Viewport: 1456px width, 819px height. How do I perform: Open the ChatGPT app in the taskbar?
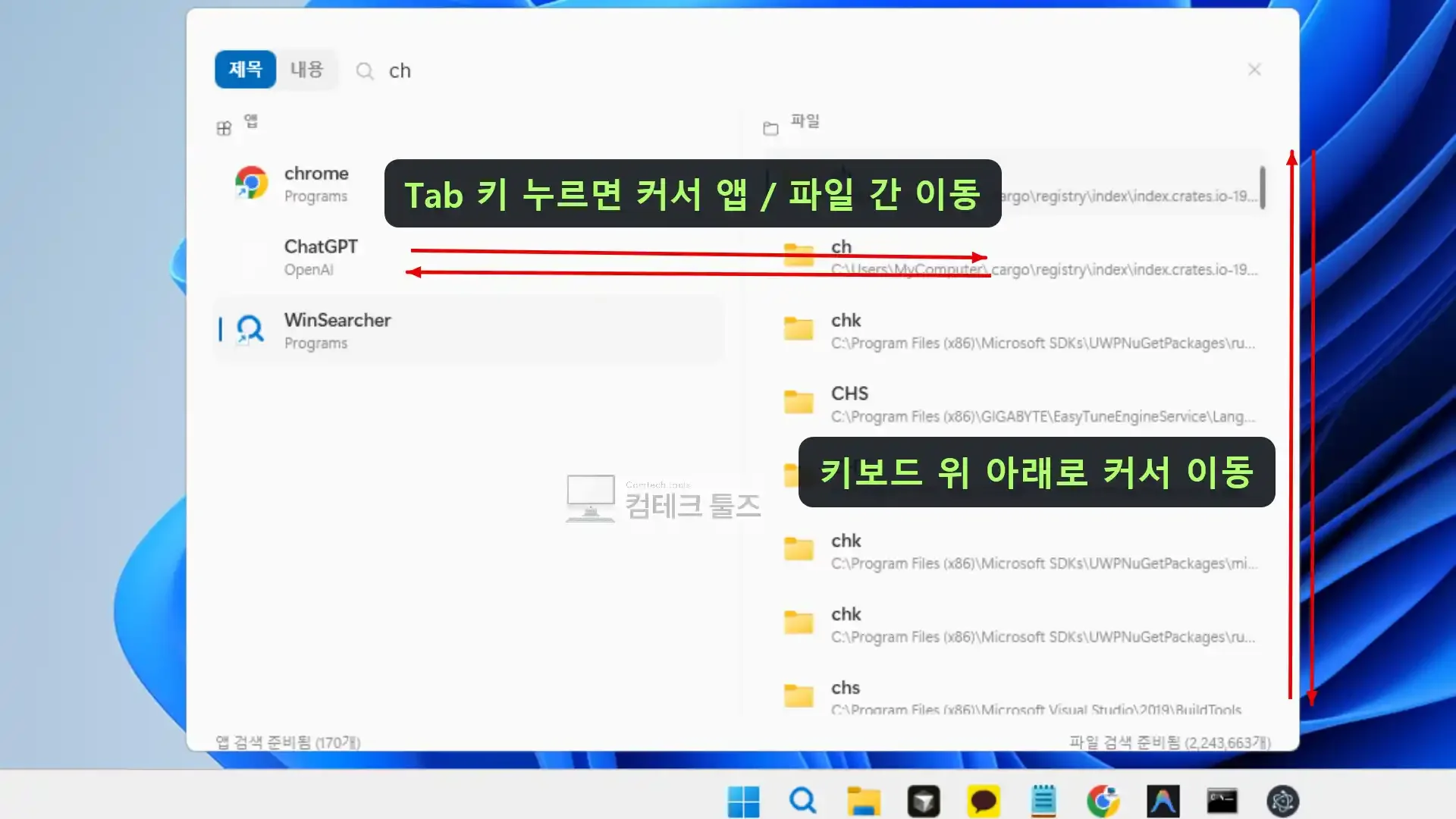[x=1282, y=801]
